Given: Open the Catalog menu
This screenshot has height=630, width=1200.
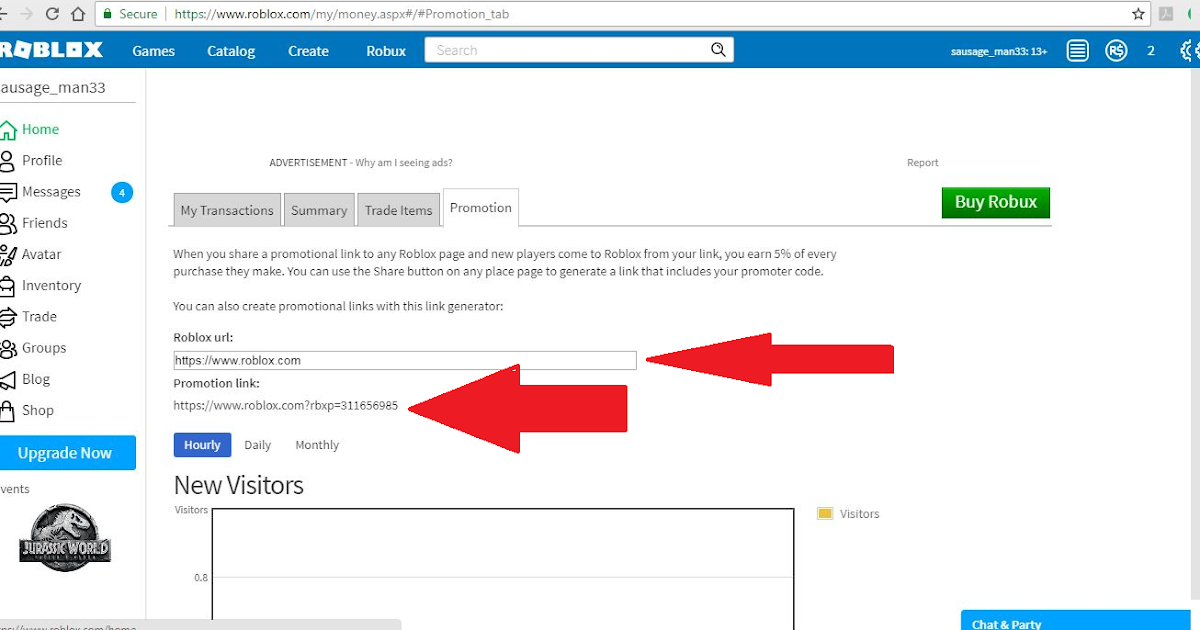Looking at the screenshot, I should tap(231, 51).
